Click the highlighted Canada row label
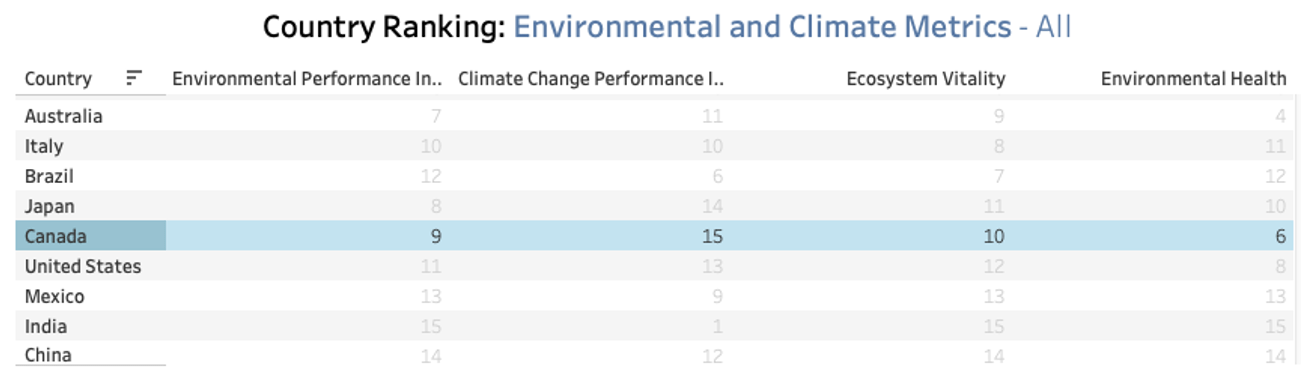Viewport: 1316px width, 392px height. (56, 237)
